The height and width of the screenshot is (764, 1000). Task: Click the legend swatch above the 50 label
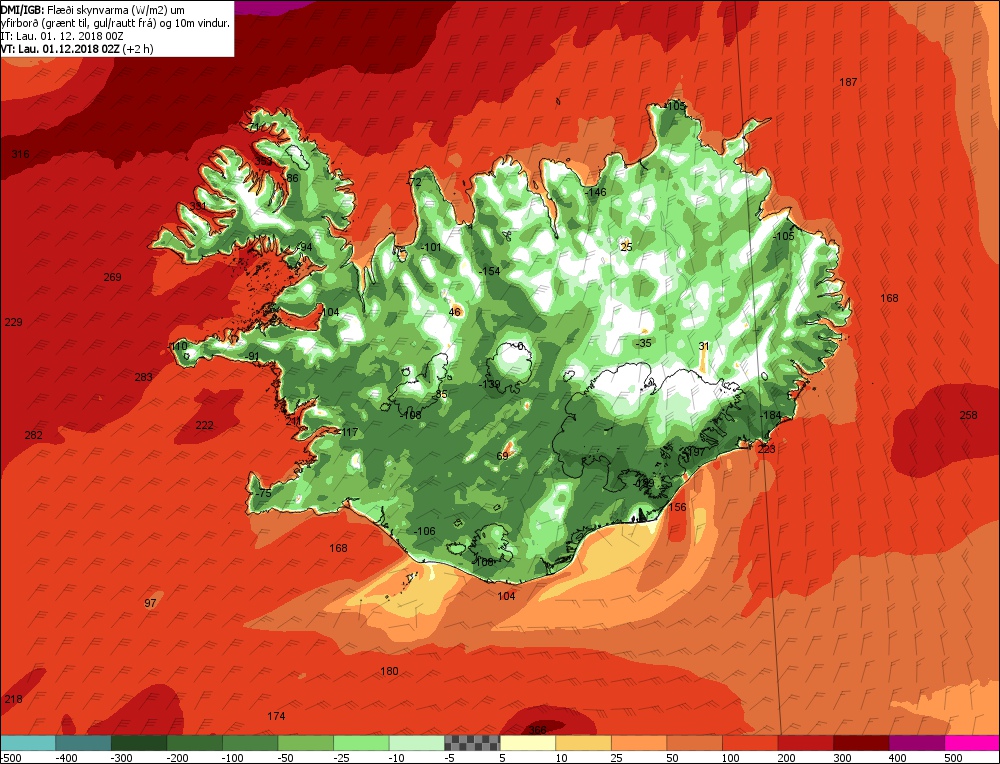tap(694, 743)
